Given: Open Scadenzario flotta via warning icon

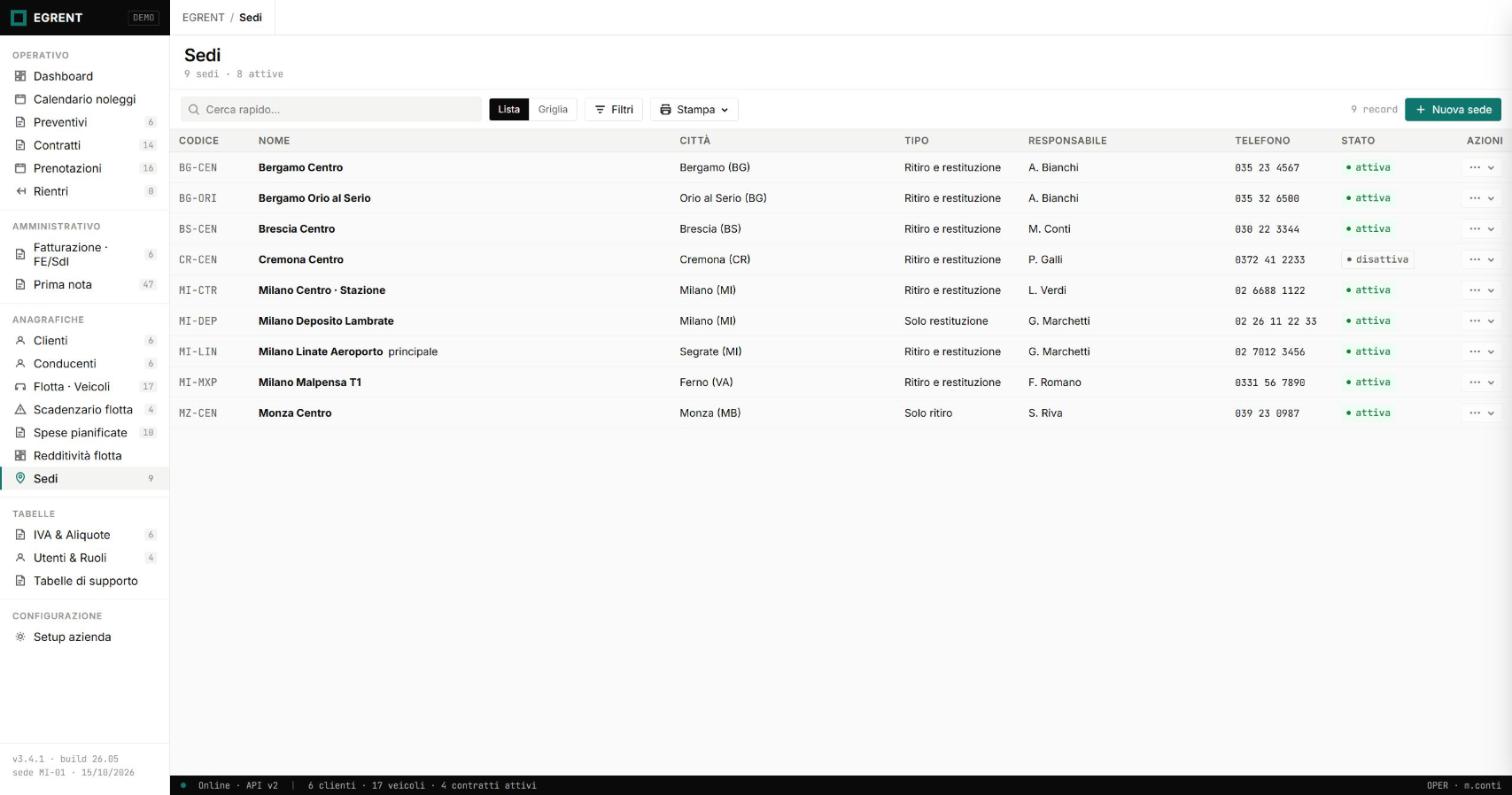Looking at the screenshot, I should click(x=20, y=410).
